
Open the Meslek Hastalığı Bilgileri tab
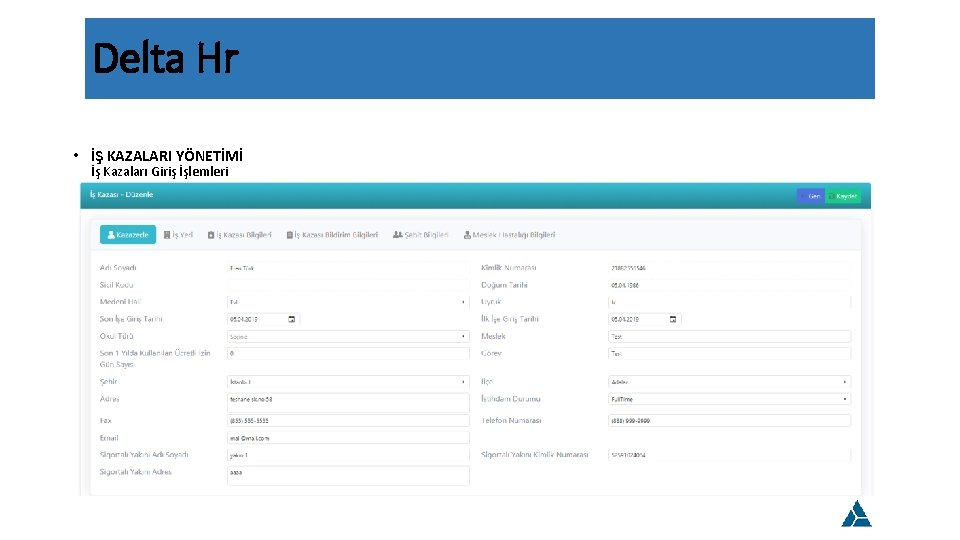click(509, 234)
